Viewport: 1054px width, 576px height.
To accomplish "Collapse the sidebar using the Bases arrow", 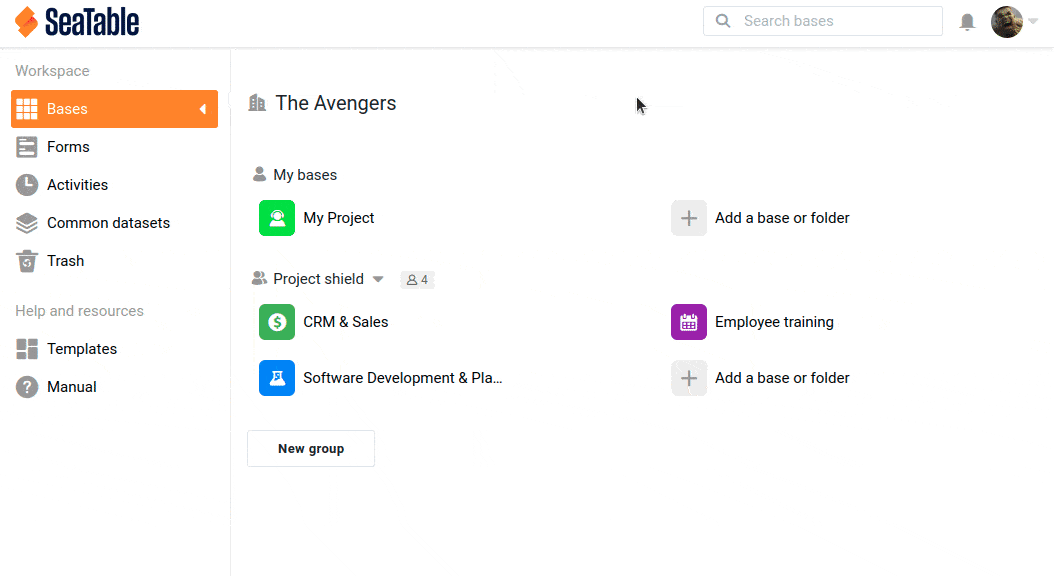I will click(202, 109).
